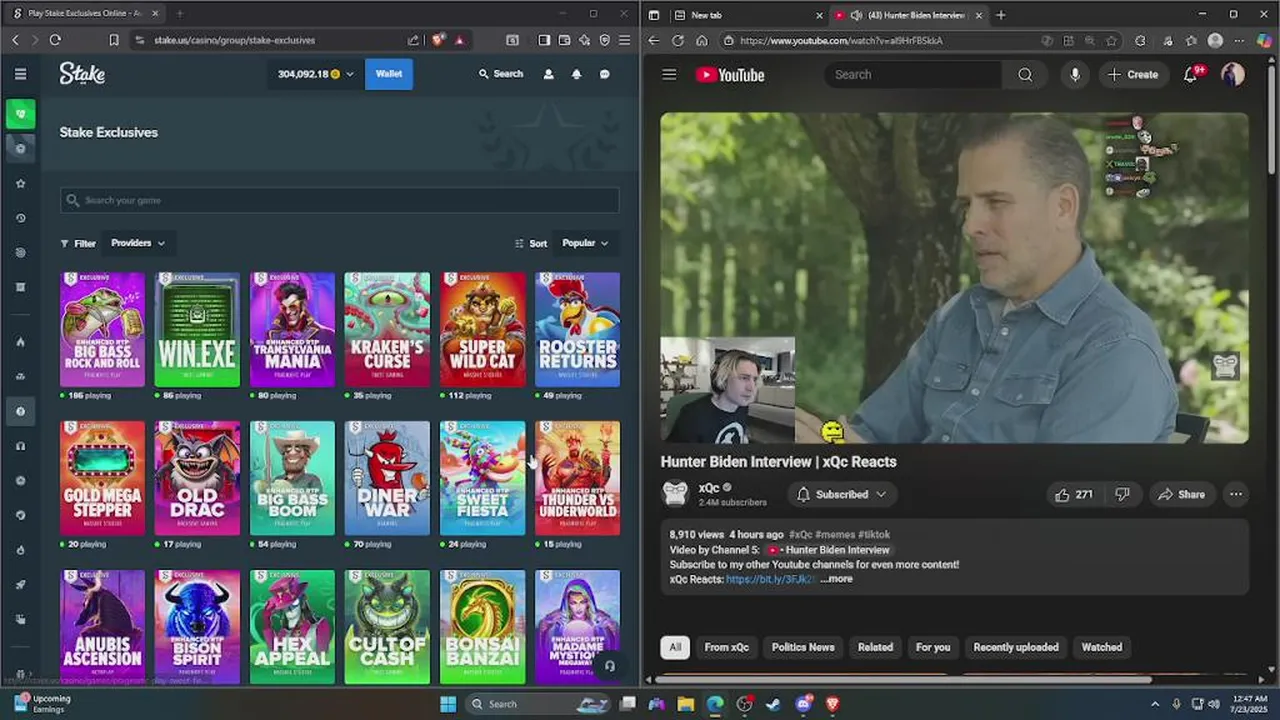
Task: Focus the Search your game field
Action: click(x=340, y=200)
